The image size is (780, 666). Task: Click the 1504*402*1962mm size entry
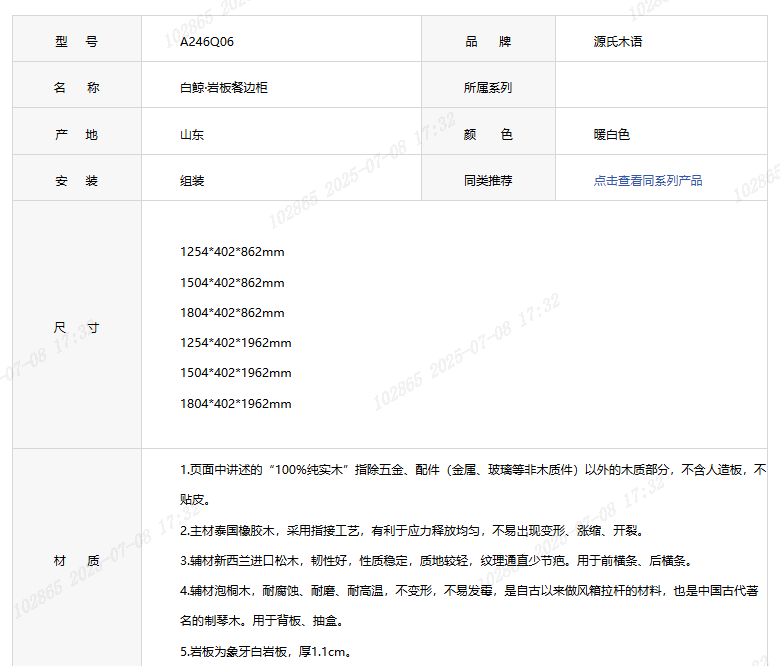tap(235, 373)
